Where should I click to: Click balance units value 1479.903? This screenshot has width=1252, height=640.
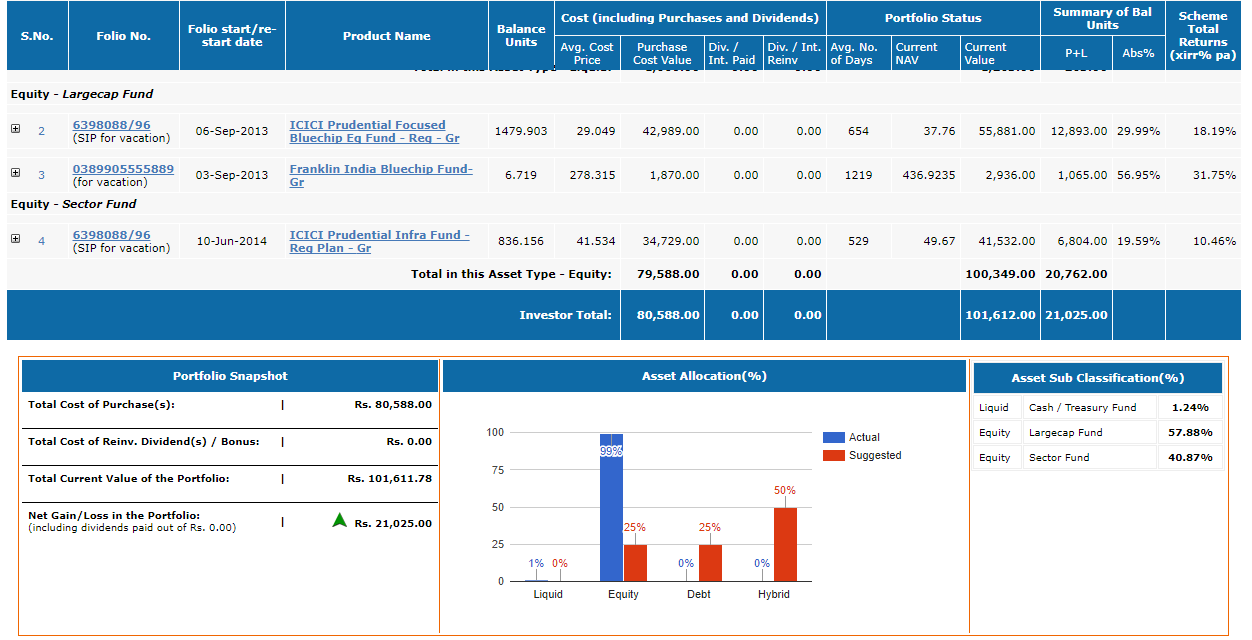(522, 131)
